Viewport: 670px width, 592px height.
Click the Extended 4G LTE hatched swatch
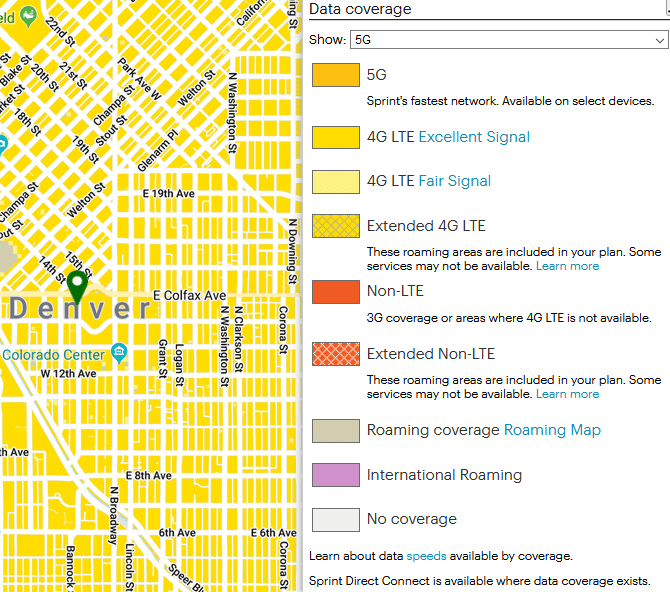[x=335, y=226]
